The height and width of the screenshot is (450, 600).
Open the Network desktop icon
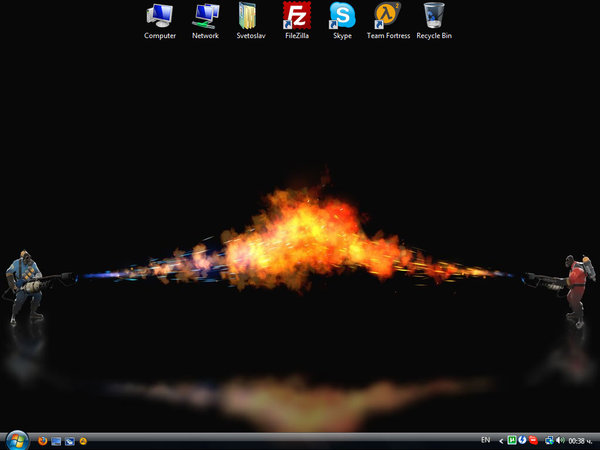click(205, 21)
